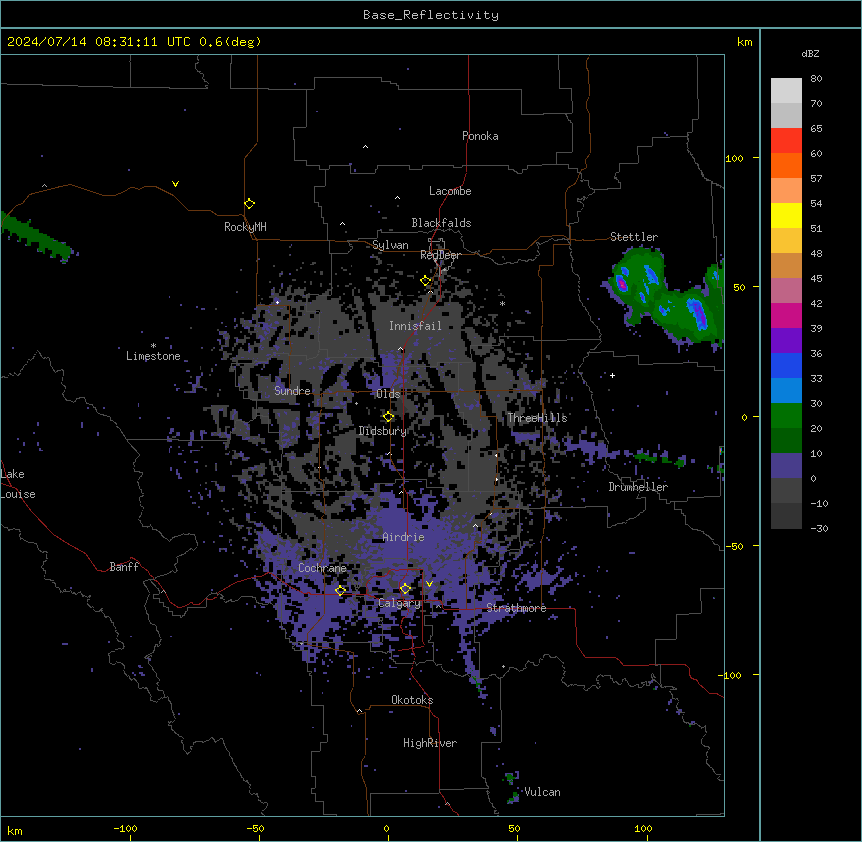
Task: Click the asterisk marker above Limestone
Action: click(153, 346)
